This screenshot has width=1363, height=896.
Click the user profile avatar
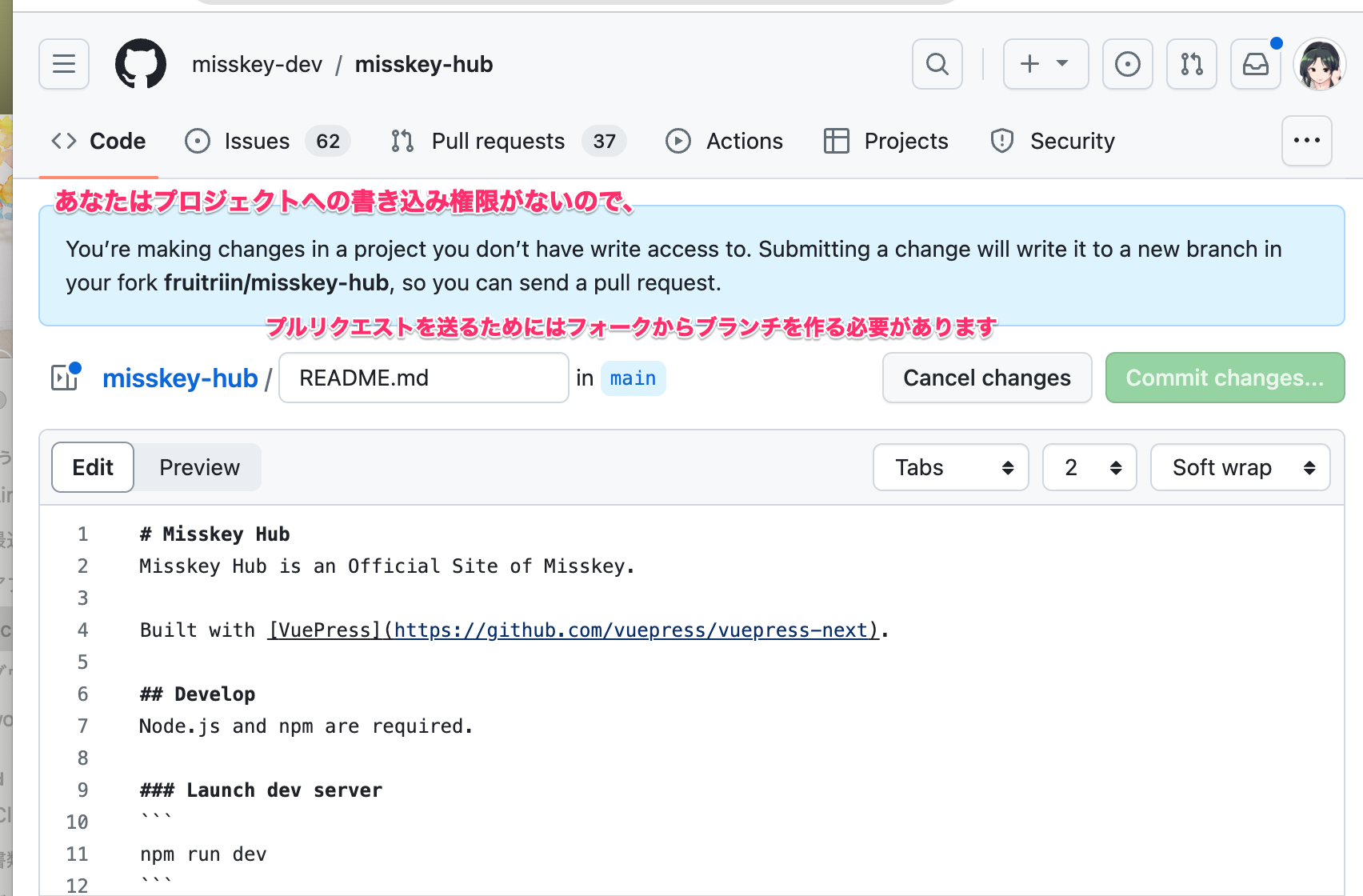[1319, 64]
